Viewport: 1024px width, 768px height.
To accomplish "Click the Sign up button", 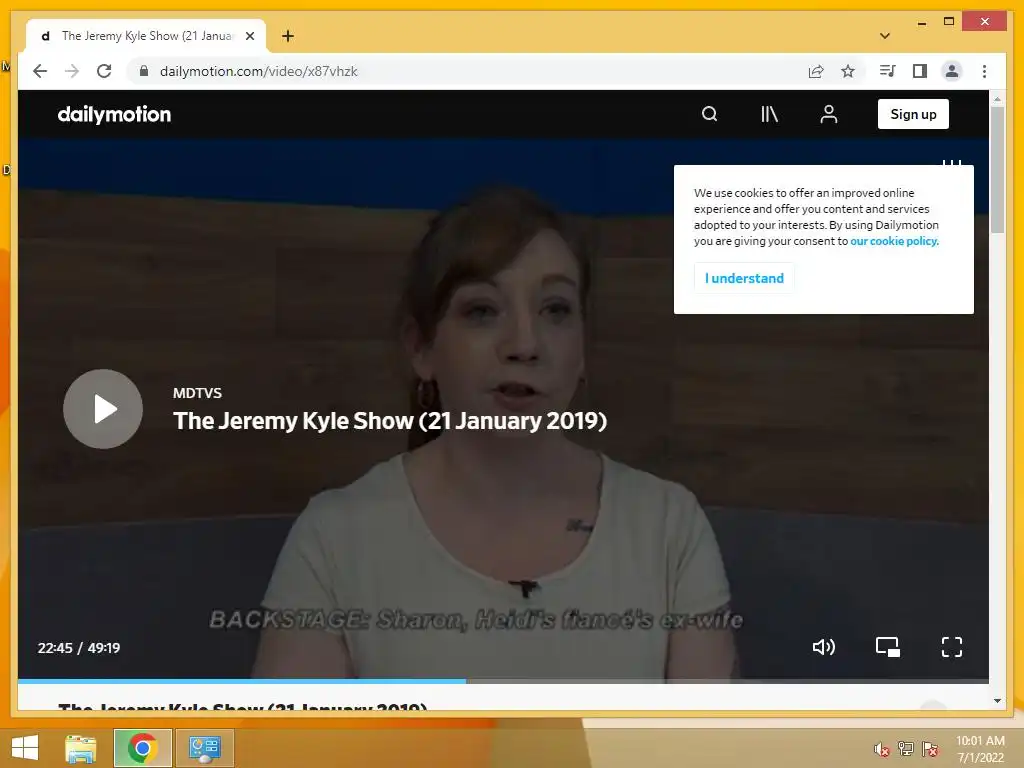I will 913,114.
